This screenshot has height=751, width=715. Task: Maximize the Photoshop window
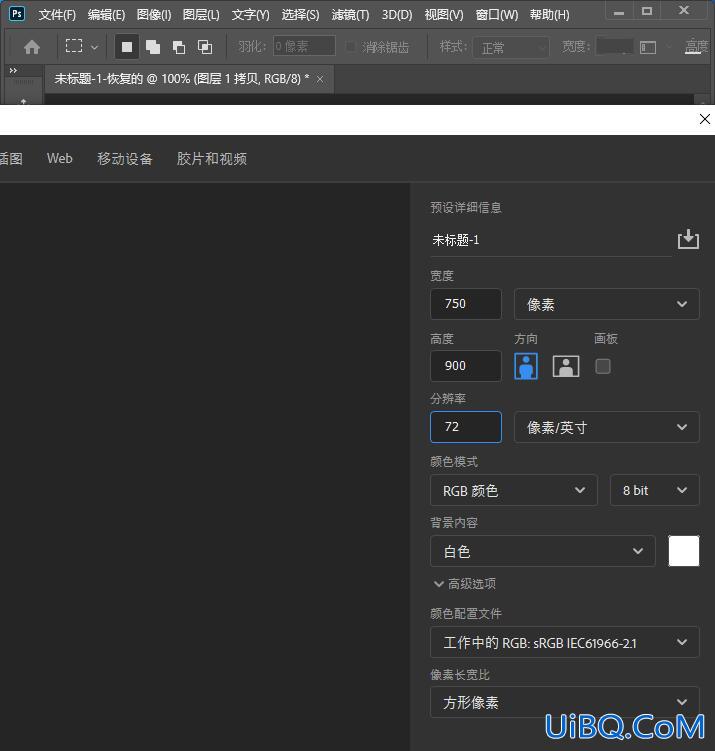click(x=647, y=11)
